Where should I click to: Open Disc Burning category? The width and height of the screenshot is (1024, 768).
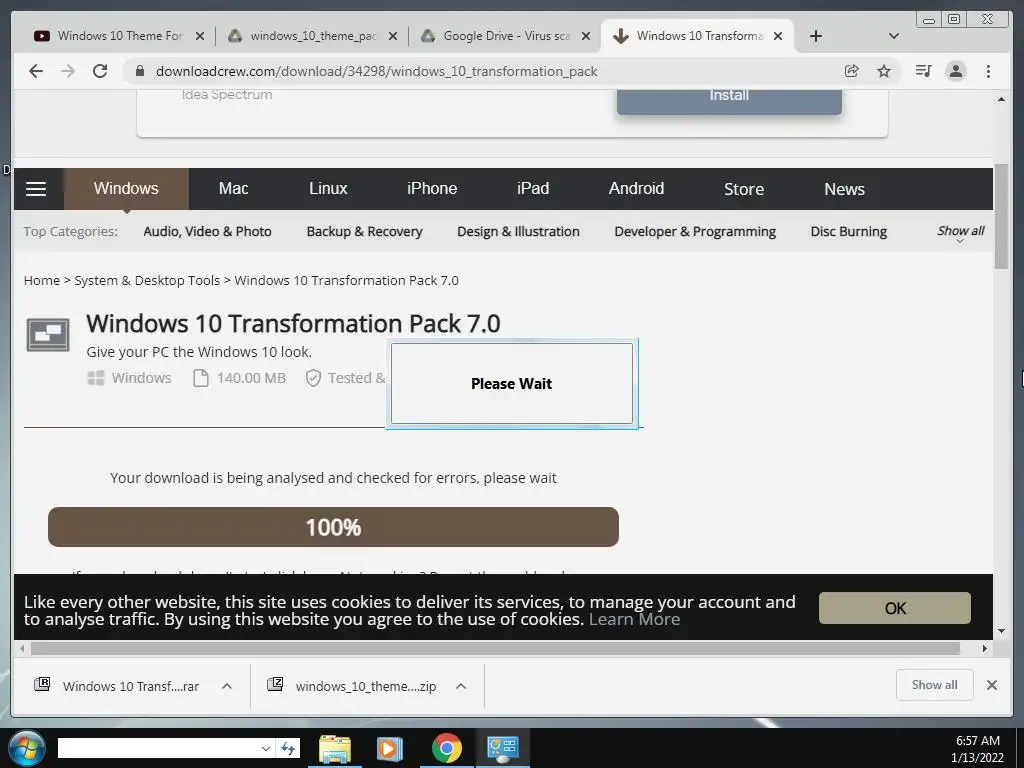coord(848,231)
